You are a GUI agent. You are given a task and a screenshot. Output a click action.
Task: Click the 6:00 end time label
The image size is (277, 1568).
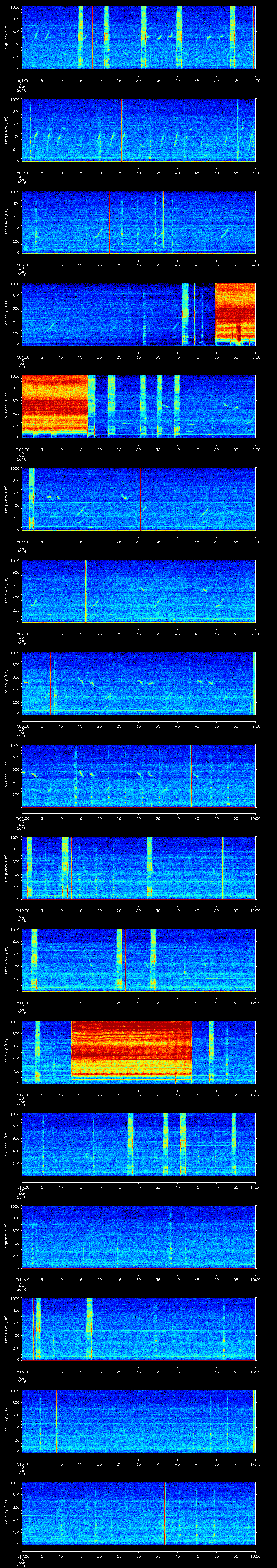(x=256, y=450)
